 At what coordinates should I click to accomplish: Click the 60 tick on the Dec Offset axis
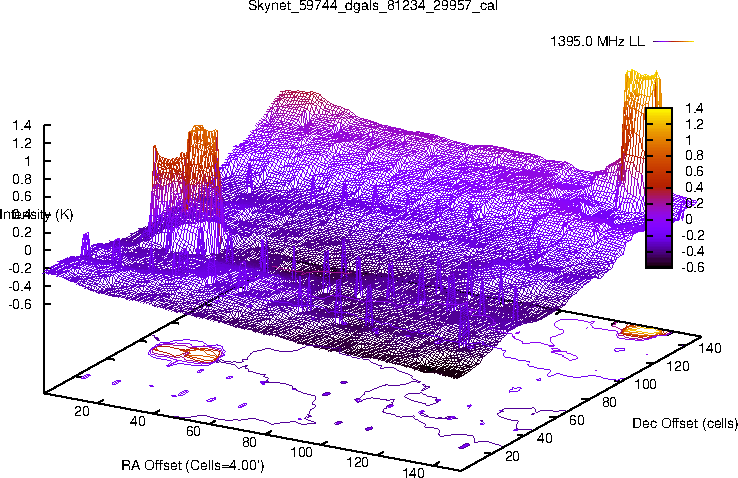pyautogui.click(x=577, y=420)
